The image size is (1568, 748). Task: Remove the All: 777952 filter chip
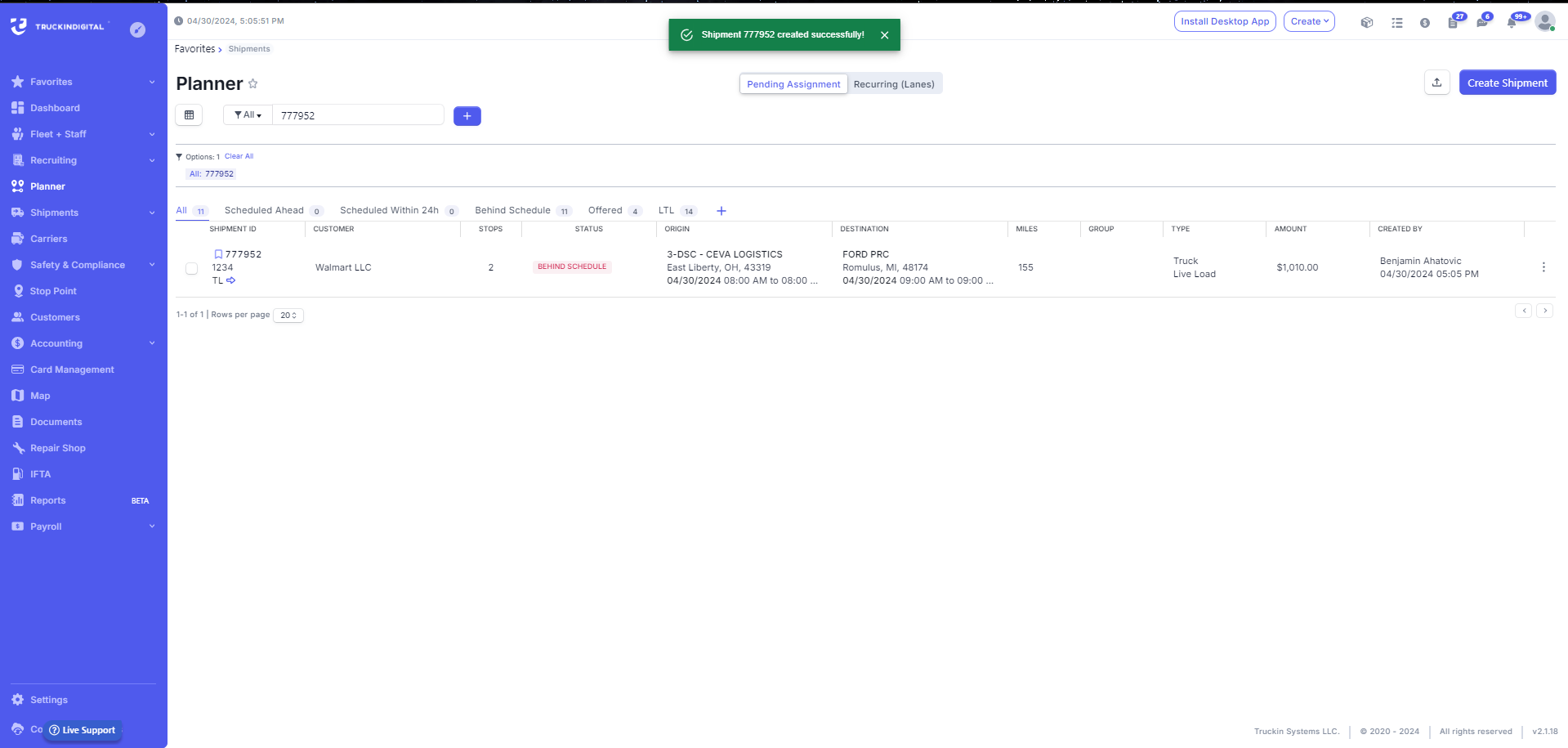[212, 174]
